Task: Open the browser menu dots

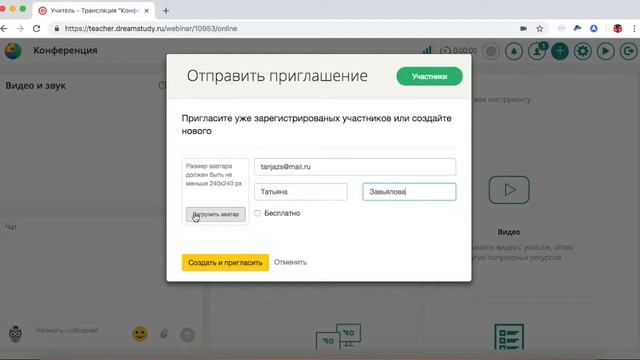Action: tap(634, 29)
